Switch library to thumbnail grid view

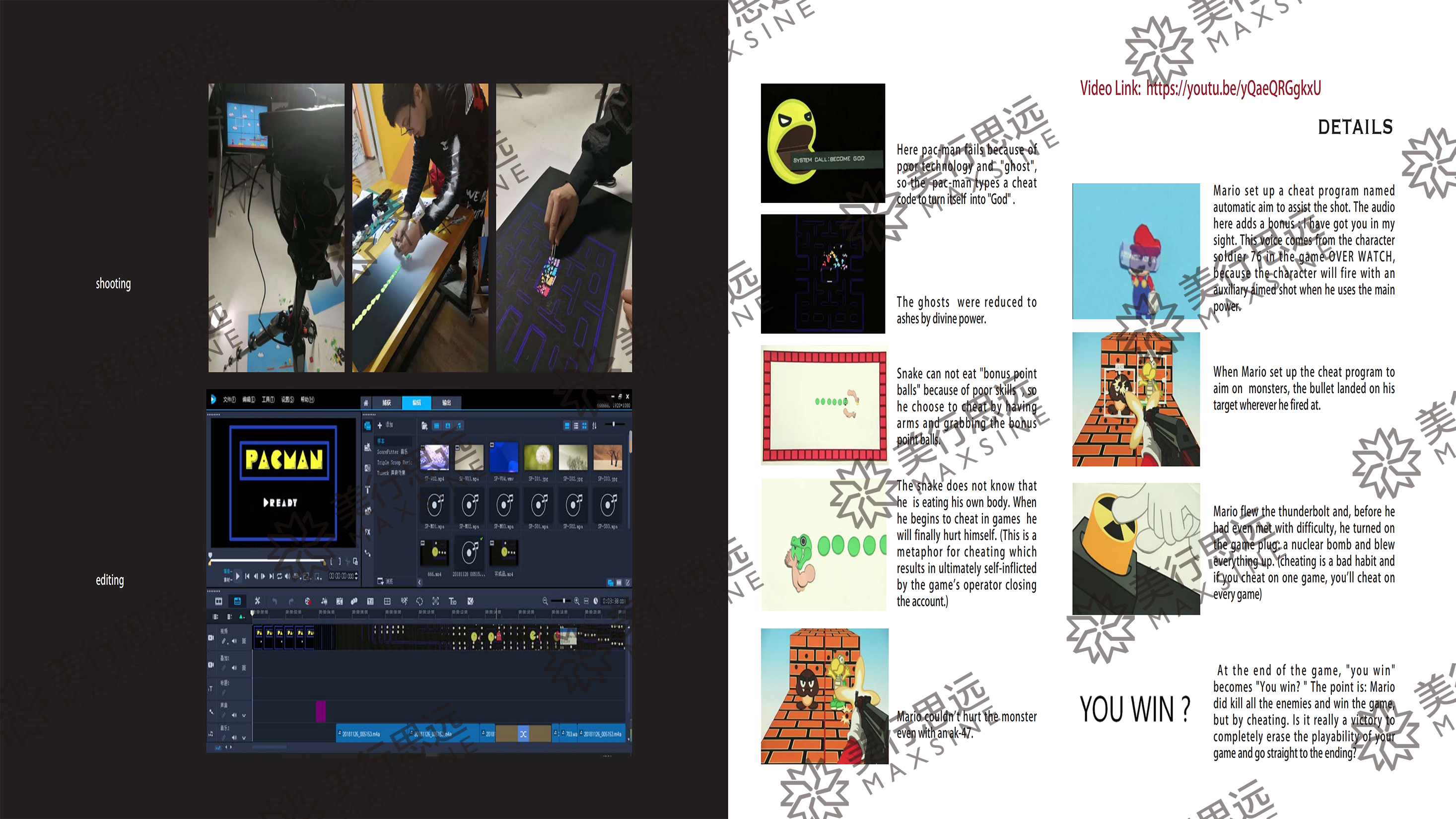(584, 425)
